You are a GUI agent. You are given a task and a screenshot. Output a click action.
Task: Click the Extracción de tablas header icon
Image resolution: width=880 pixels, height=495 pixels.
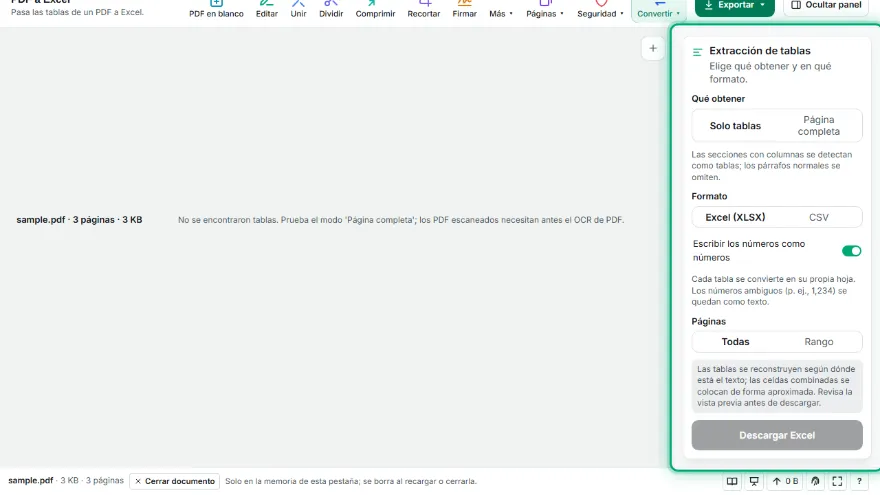click(x=698, y=52)
